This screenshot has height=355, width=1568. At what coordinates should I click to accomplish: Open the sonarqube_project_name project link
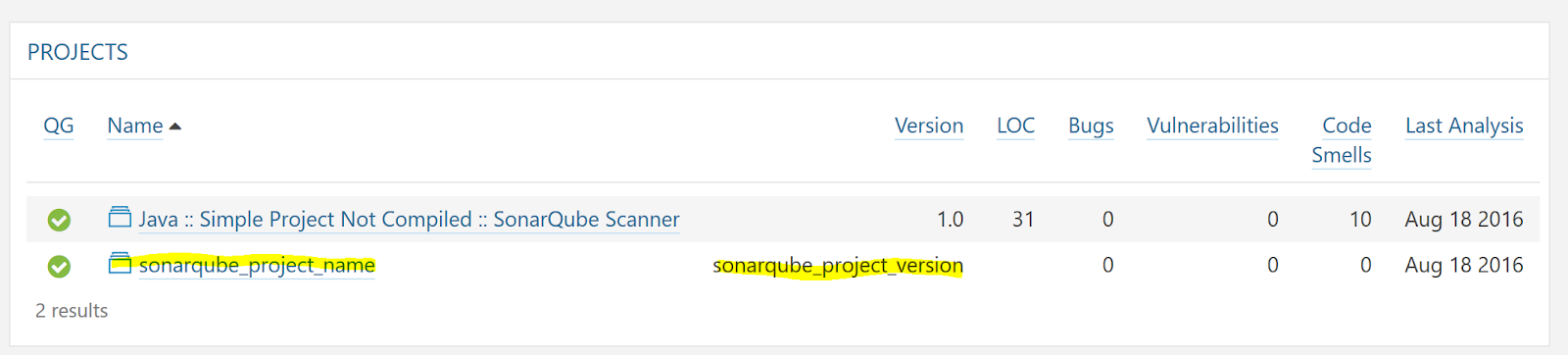point(257,265)
